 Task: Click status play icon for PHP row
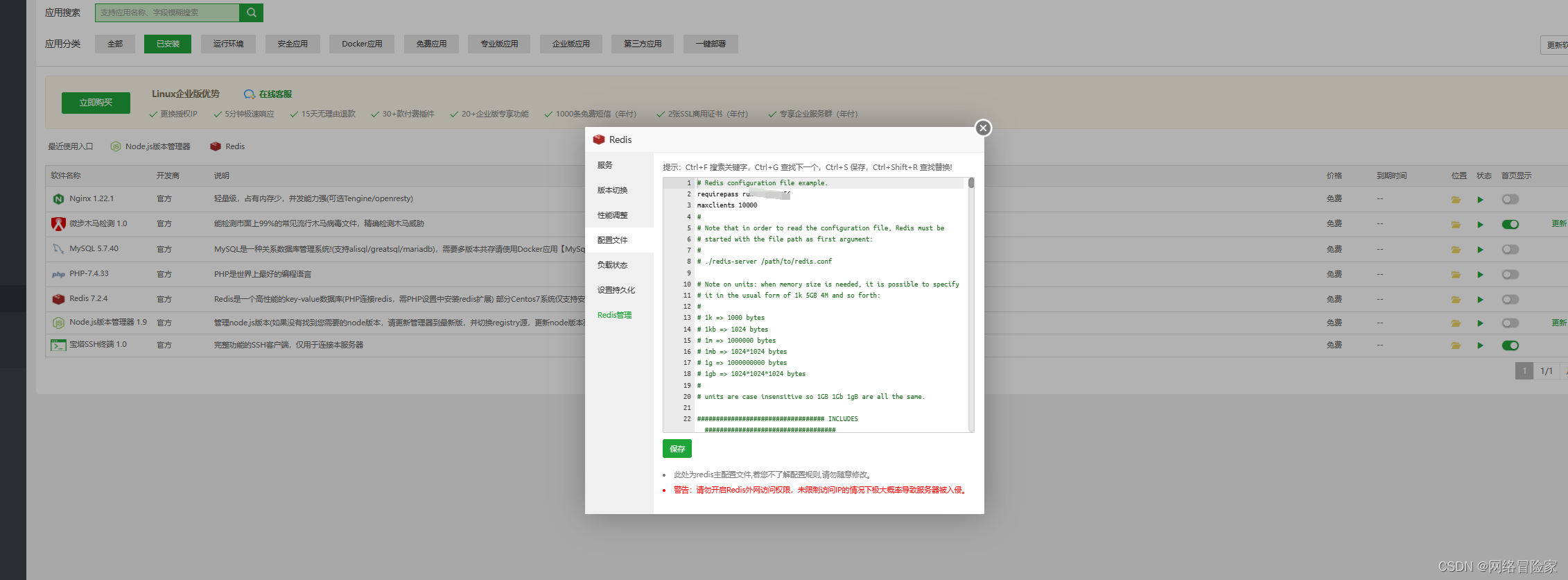(1481, 275)
